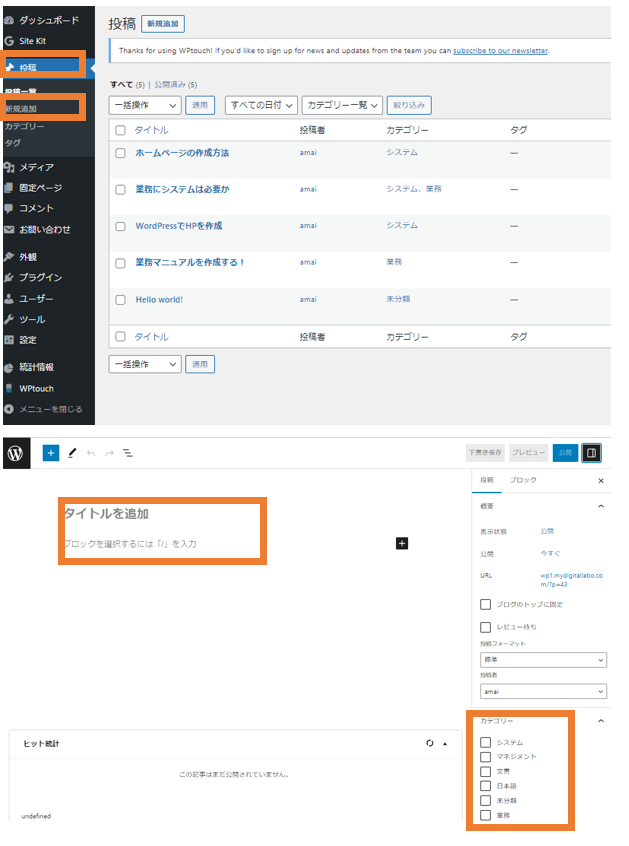Click the WordPress logo in editor
The width and height of the screenshot is (629, 846).
pos(15,453)
